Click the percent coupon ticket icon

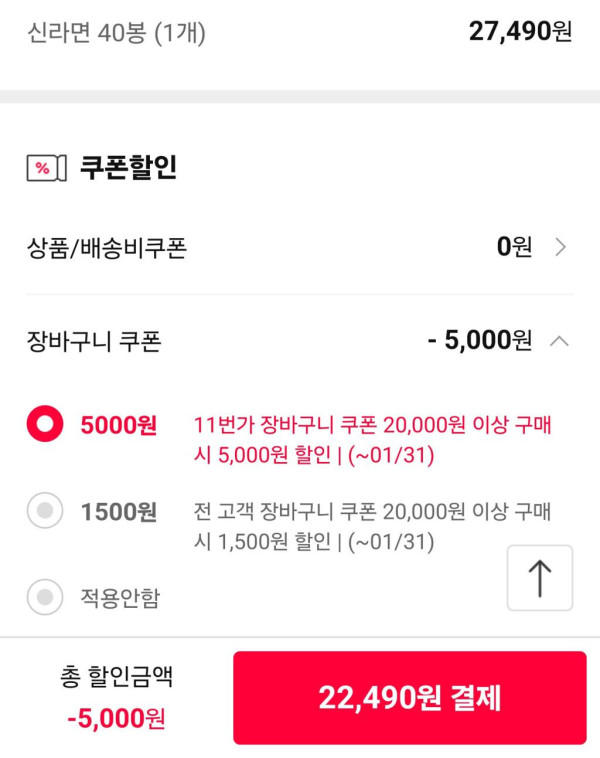46,168
